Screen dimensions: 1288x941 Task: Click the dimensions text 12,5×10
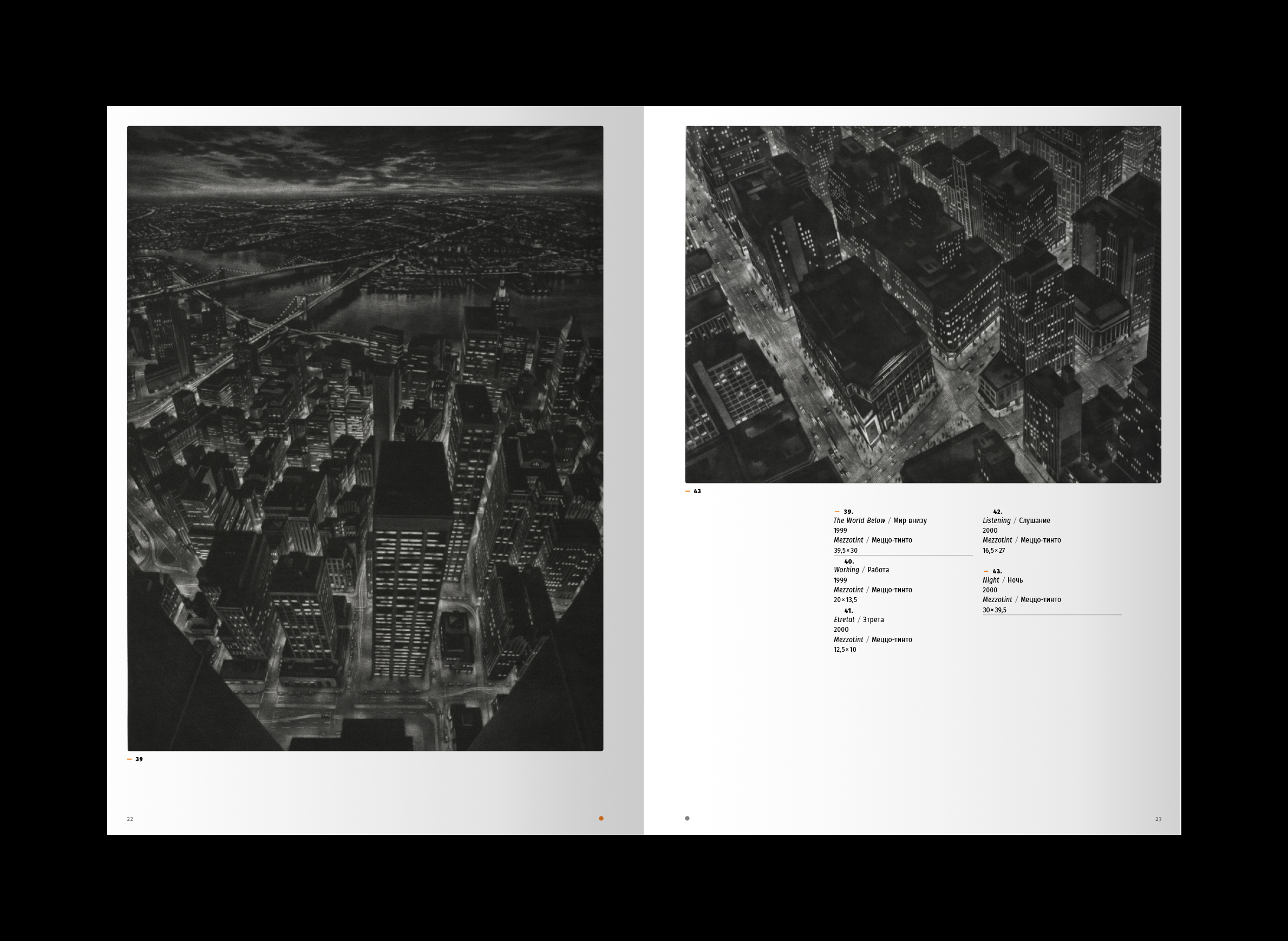click(844, 649)
